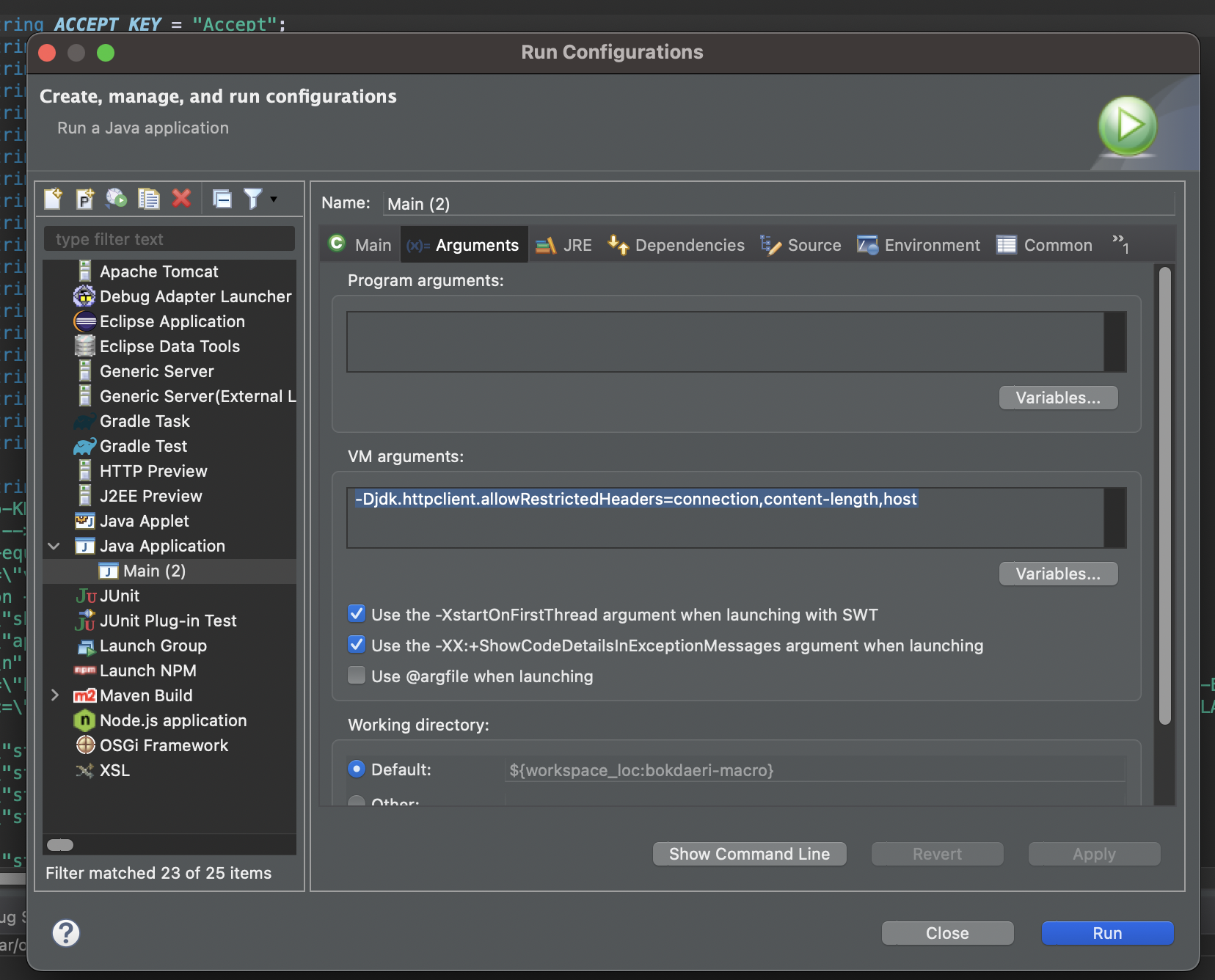Click the Close button
This screenshot has height=980, width=1215.
[947, 933]
